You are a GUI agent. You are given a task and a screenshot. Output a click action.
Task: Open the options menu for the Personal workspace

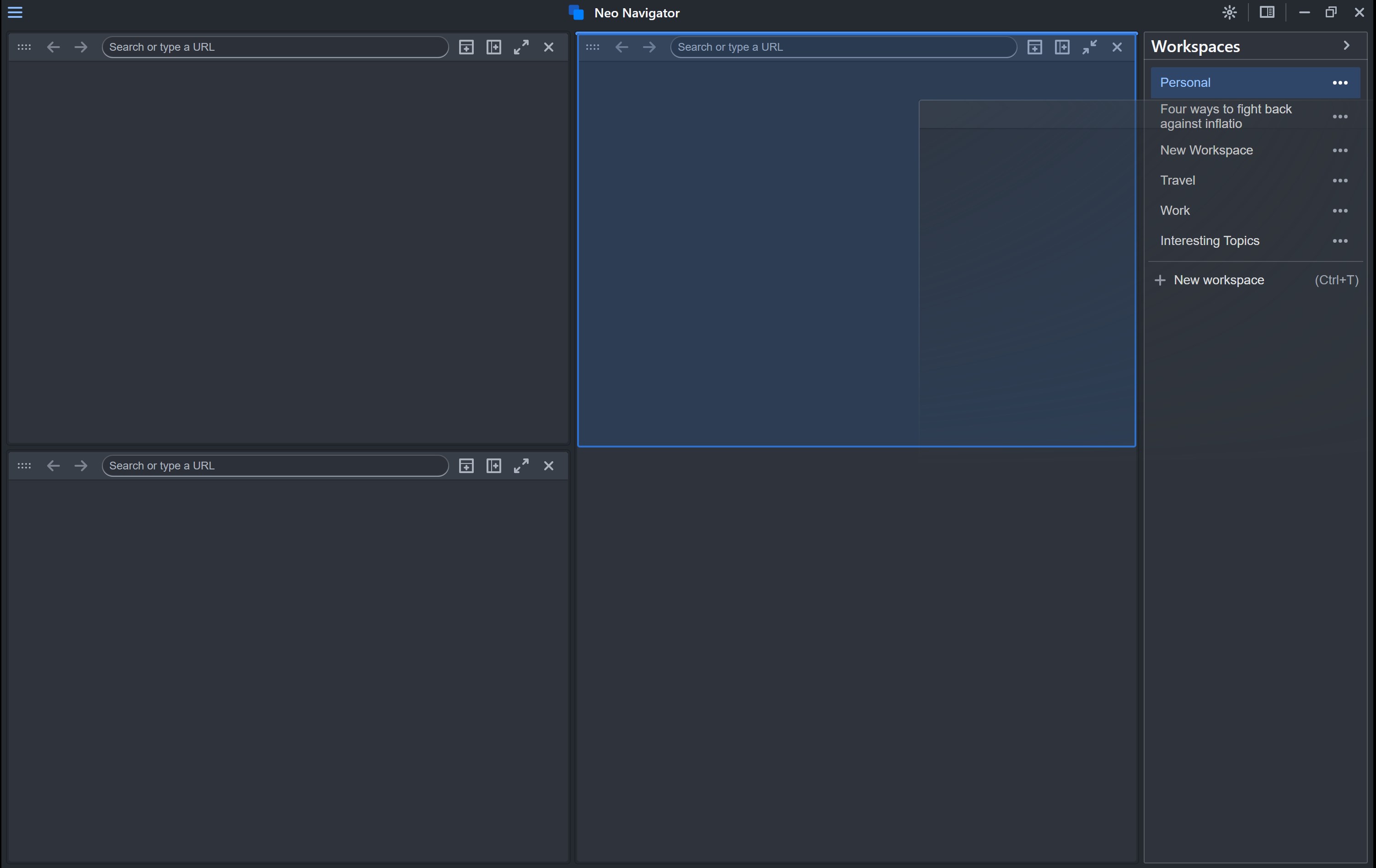pyautogui.click(x=1340, y=83)
